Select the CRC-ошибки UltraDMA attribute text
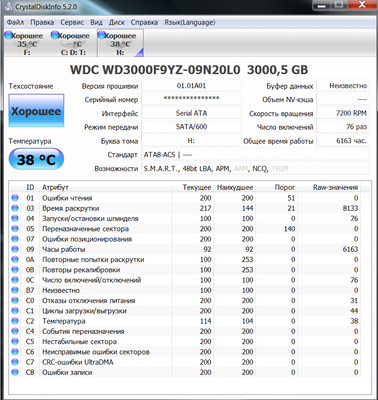This screenshot has height=400, width=378. pos(78,362)
